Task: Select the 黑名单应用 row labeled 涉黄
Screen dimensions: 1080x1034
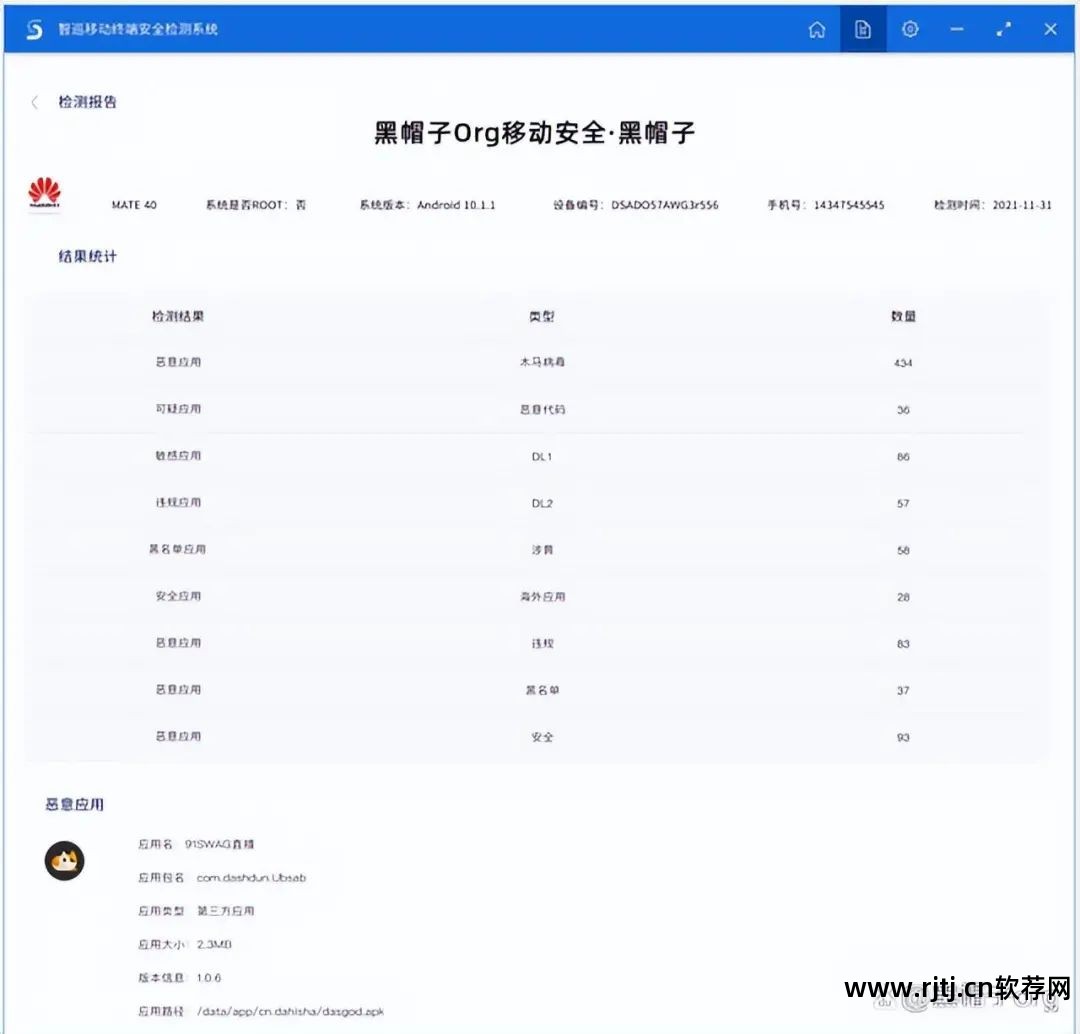Action: pyautogui.click(x=540, y=549)
